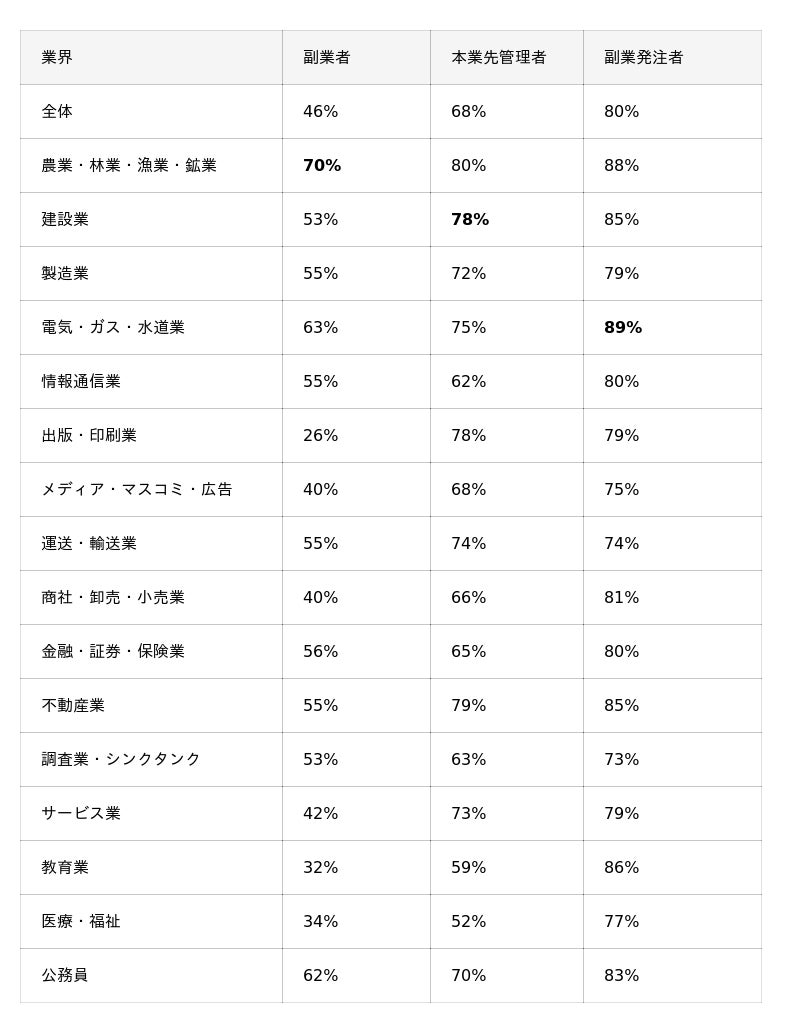
Task: Click the 副業発注者 column header
Action: (644, 58)
